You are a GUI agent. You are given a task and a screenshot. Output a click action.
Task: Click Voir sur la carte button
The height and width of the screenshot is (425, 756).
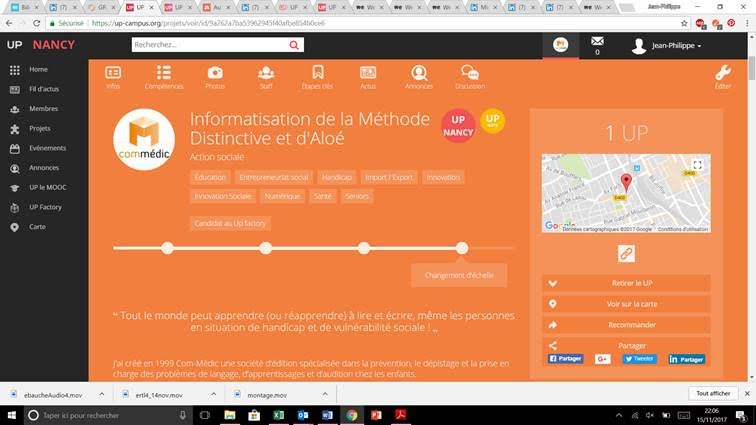pos(626,304)
